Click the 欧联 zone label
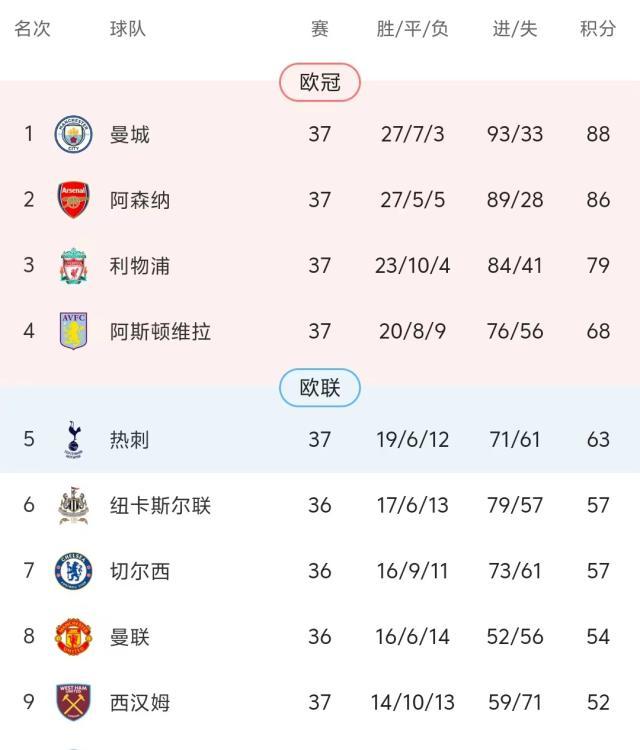The image size is (640, 750). (x=320, y=387)
